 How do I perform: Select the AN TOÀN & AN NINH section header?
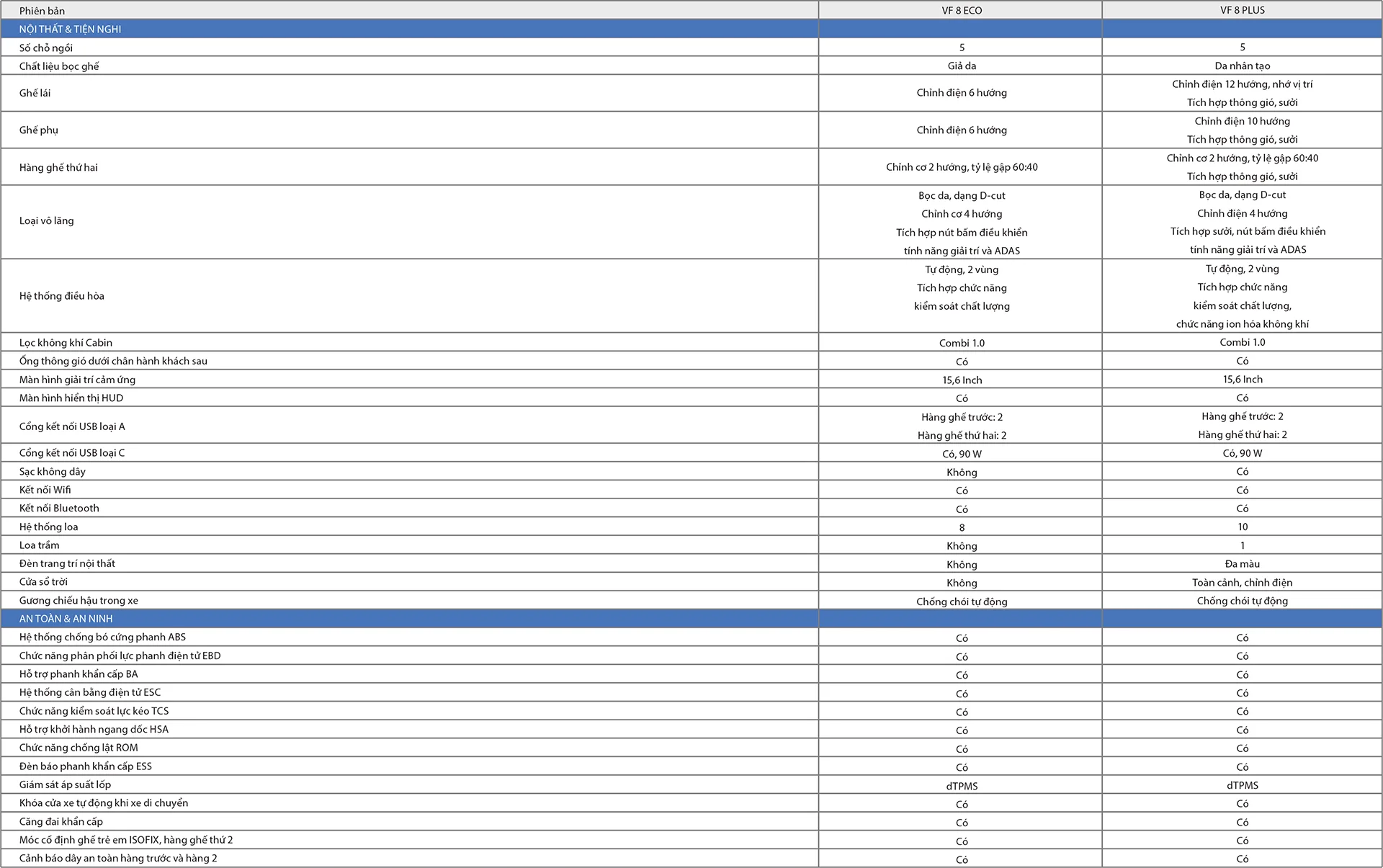point(66,618)
